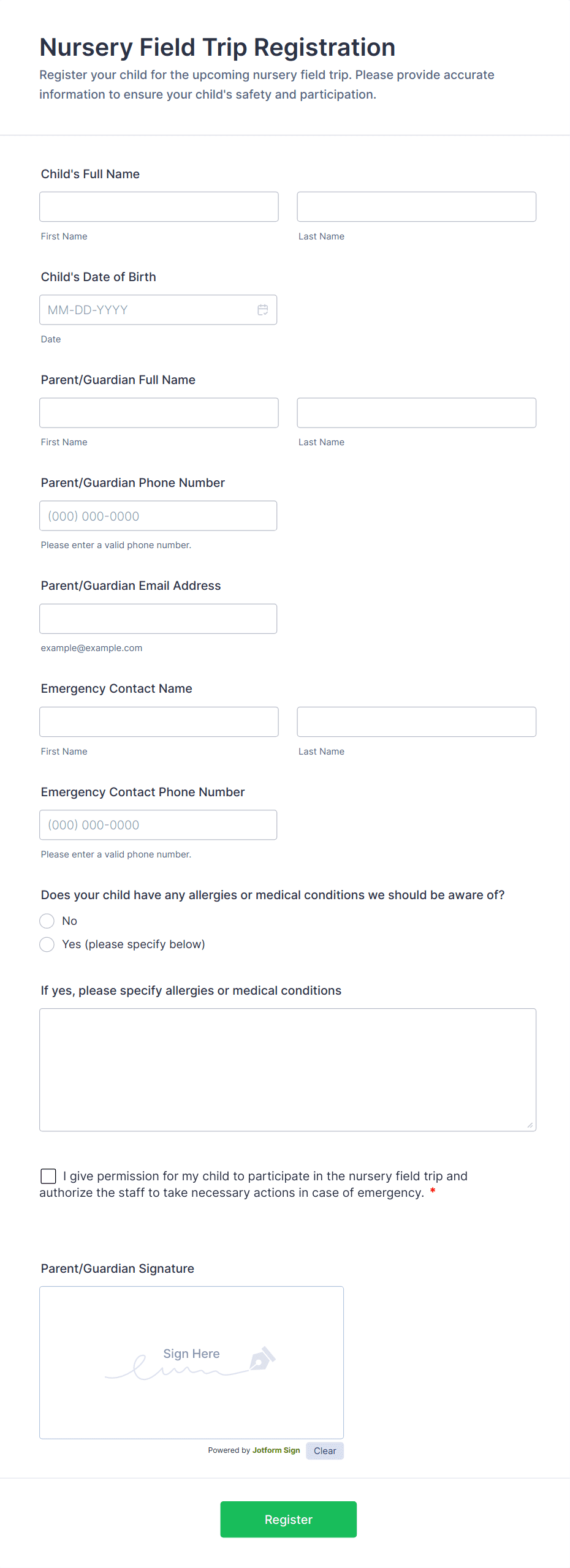This screenshot has width=570, height=1568.
Task: Select the No allergies radio button
Action: point(47,921)
